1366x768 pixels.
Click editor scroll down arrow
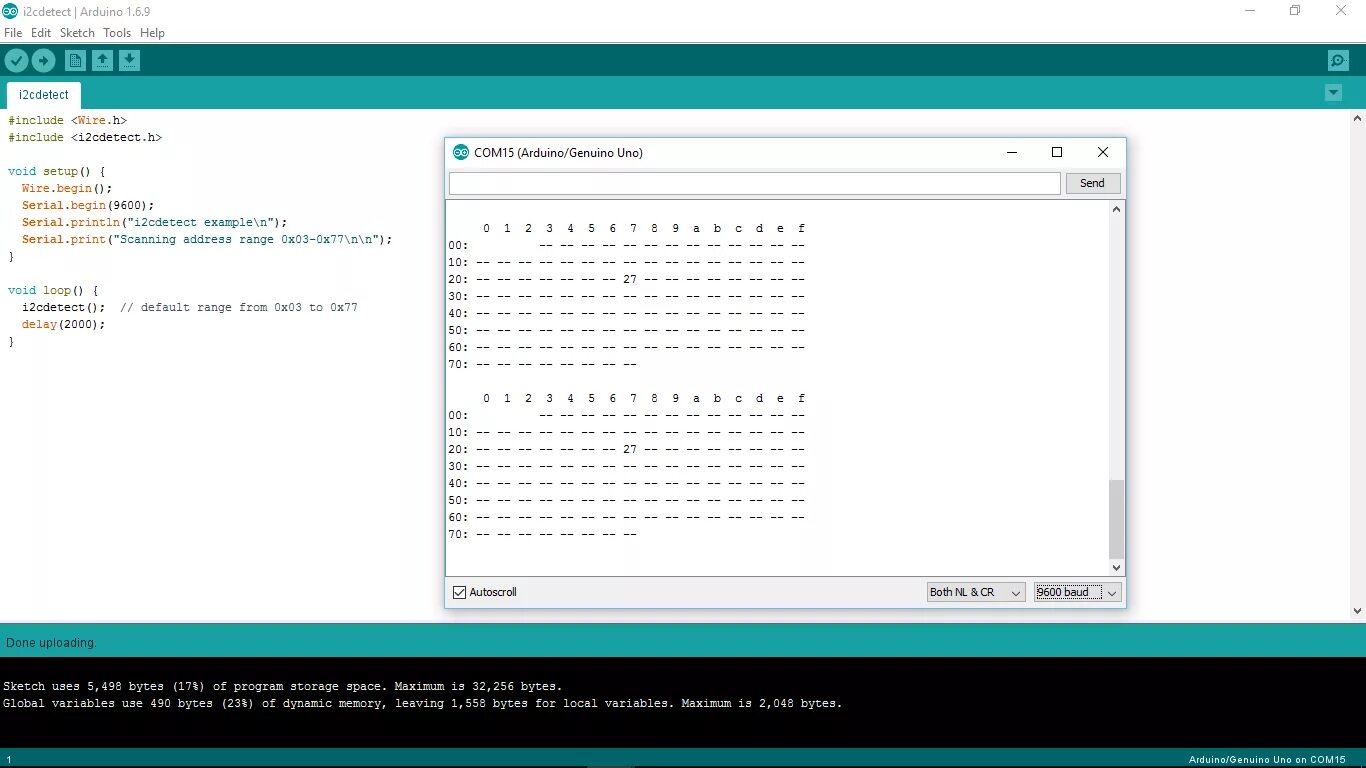click(1358, 610)
